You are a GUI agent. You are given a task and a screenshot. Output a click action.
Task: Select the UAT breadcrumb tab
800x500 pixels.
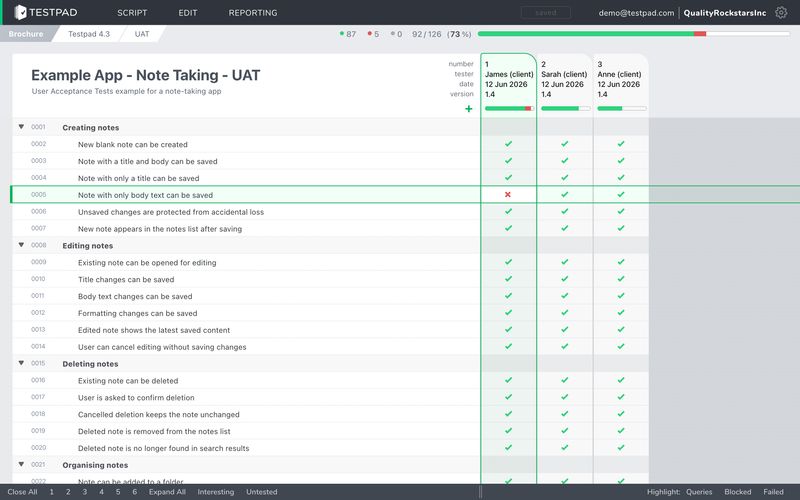tap(142, 34)
